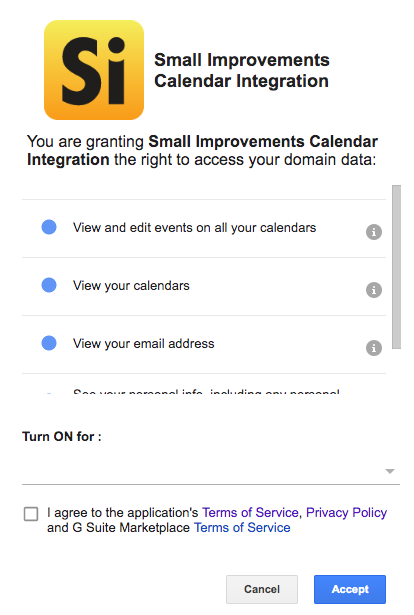The width and height of the screenshot is (414, 615).
Task: Open info icon for view and edit events
Action: point(374,232)
